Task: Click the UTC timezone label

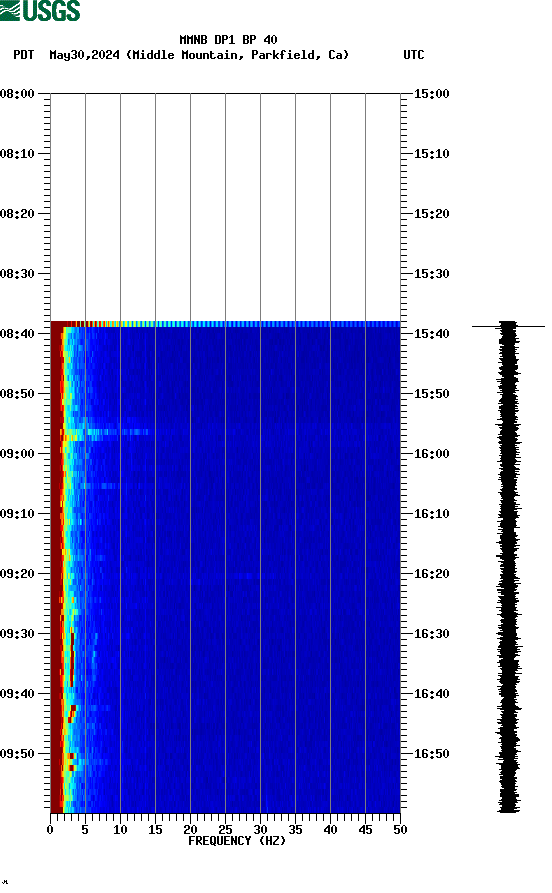Action: (x=414, y=55)
